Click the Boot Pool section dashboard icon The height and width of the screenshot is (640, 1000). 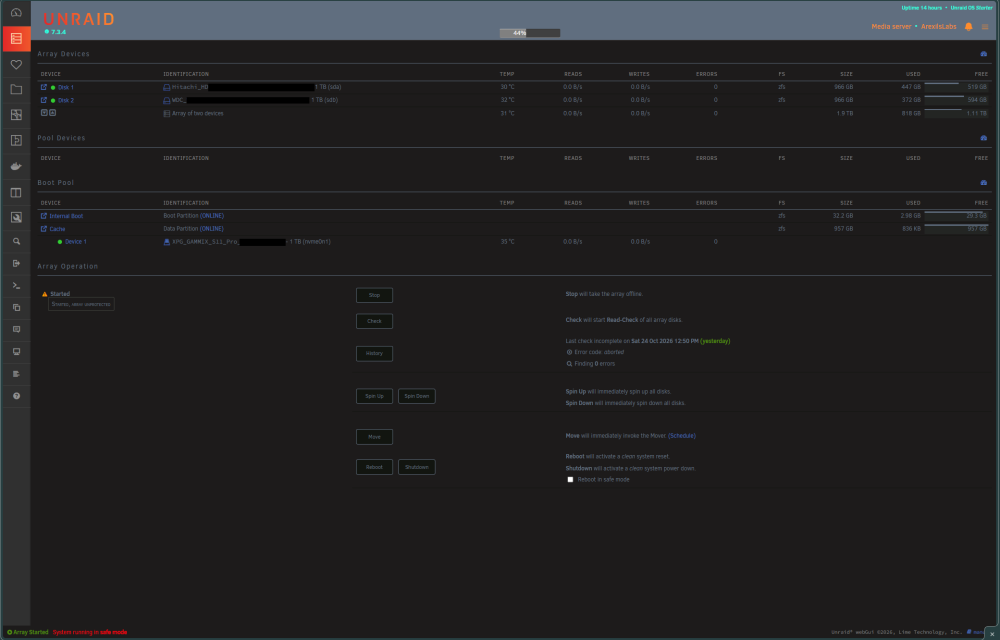[983, 182]
